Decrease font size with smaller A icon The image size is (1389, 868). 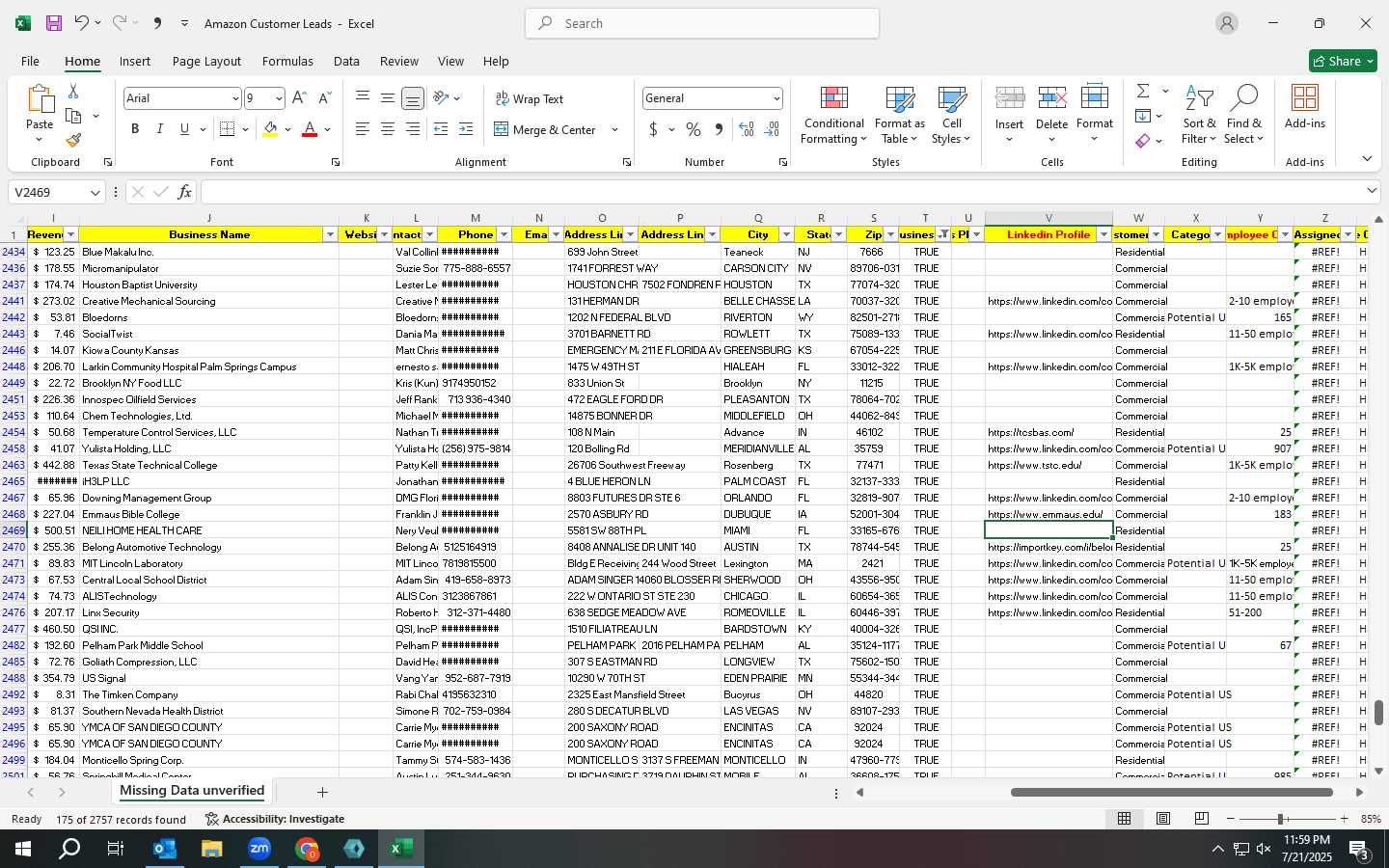coord(324,98)
